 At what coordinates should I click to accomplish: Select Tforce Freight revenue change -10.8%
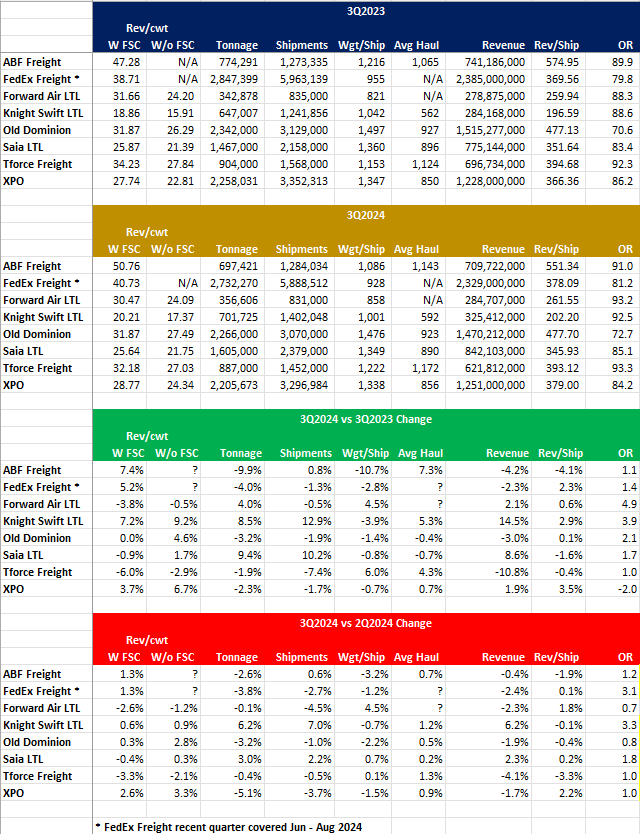tap(512, 572)
